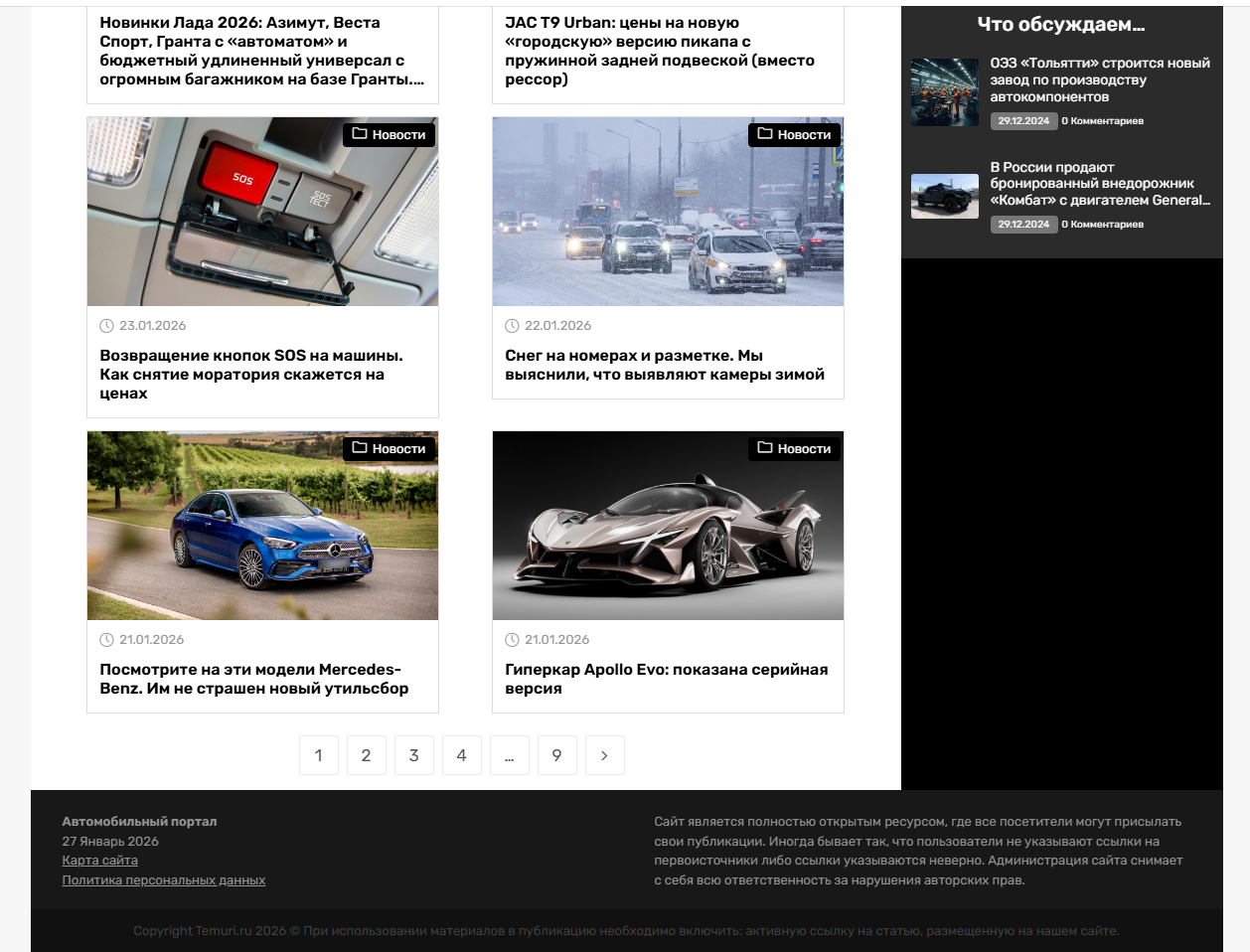Click the 'Что обсуждаем...' sidebar heading
The width and height of the screenshot is (1250, 952).
click(1061, 25)
